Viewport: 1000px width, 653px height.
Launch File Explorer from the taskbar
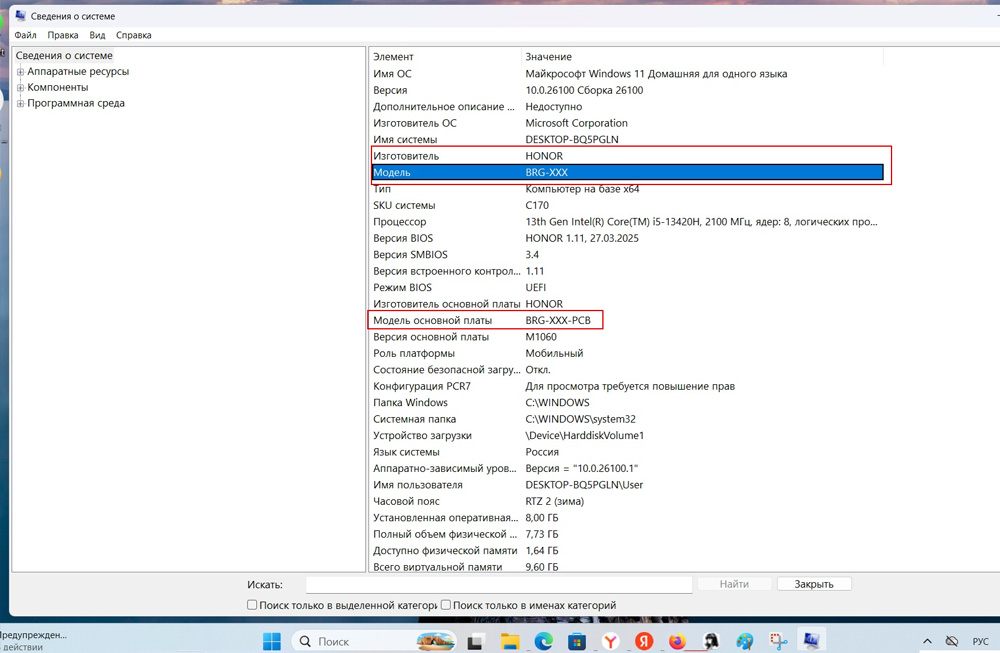[x=510, y=642]
